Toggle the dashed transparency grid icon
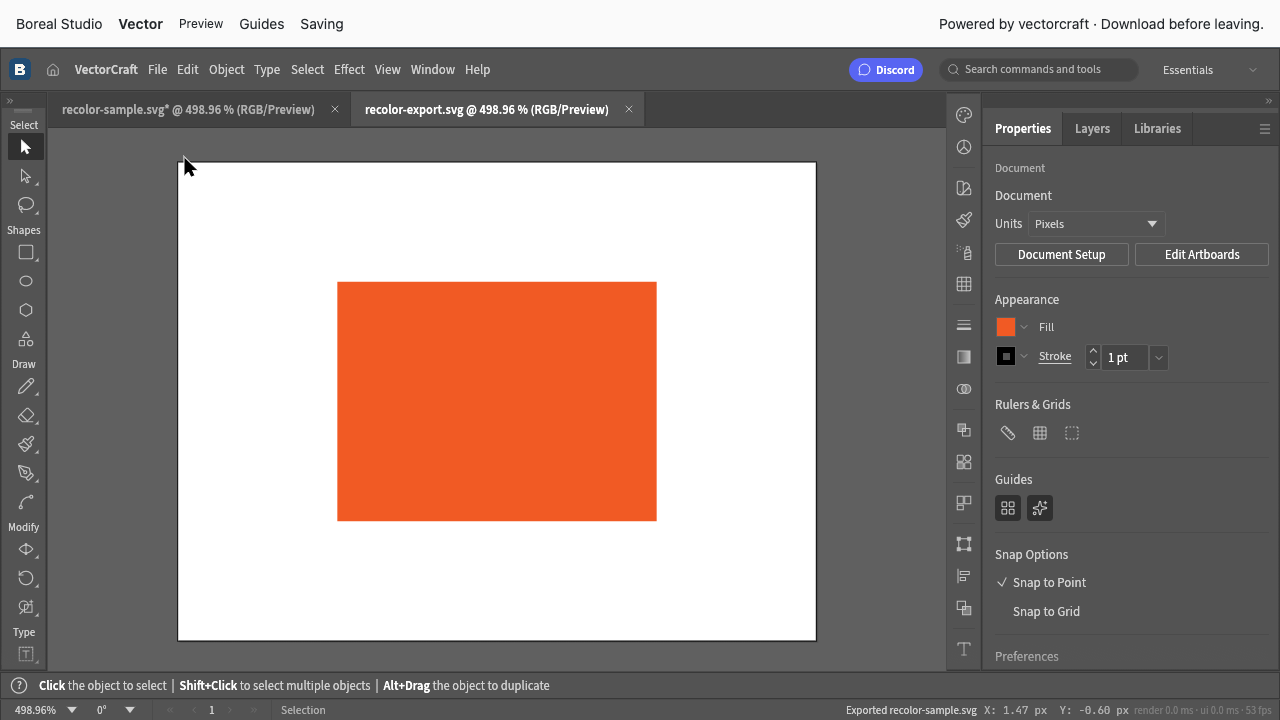Viewport: 1280px width, 720px height. [1072, 433]
